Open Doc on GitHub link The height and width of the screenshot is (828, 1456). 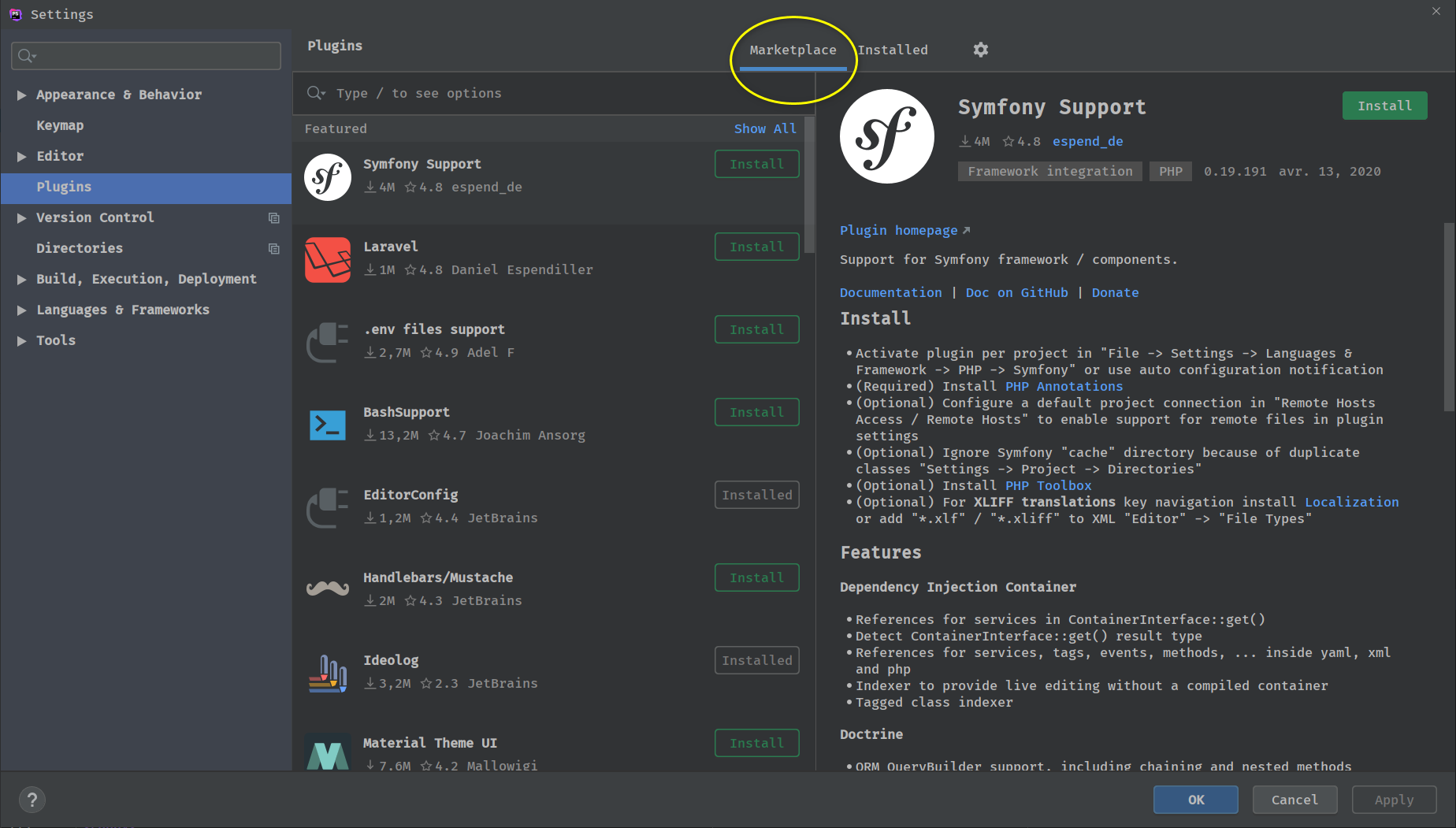click(x=1016, y=292)
